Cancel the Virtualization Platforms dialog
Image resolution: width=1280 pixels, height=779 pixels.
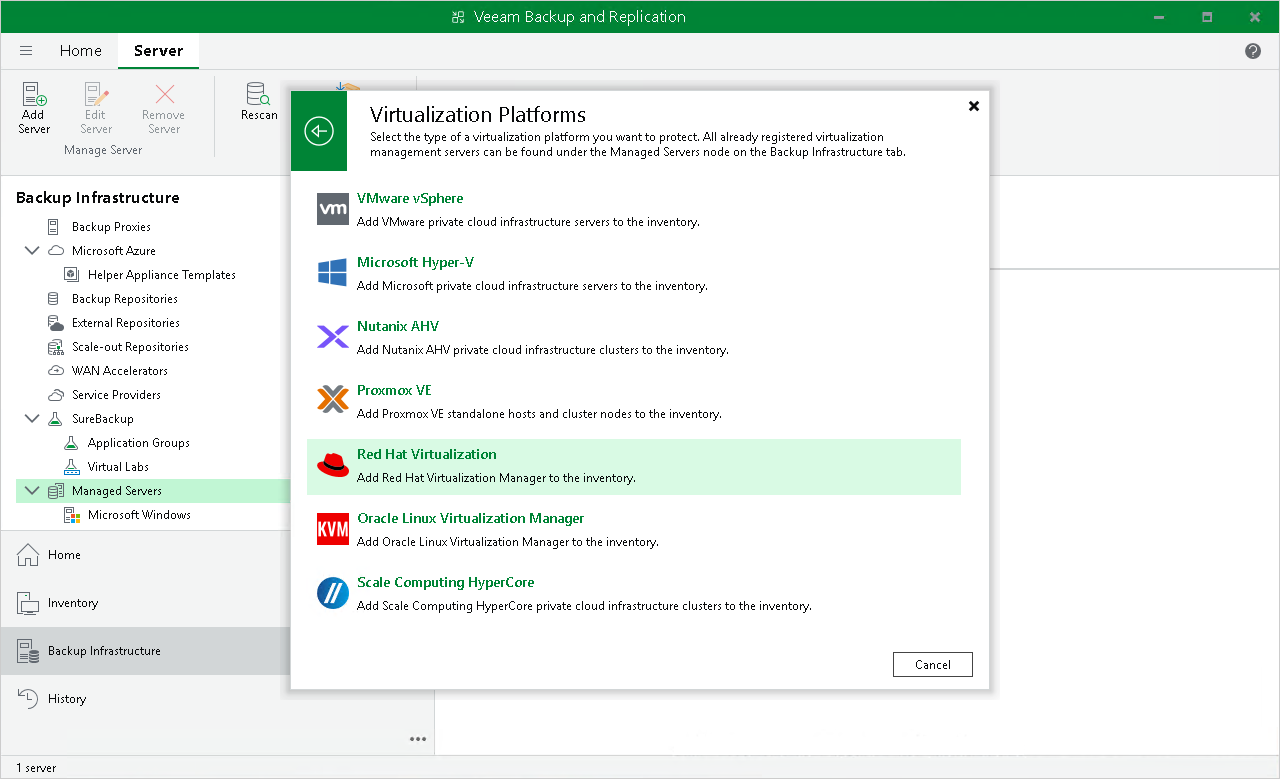932,665
